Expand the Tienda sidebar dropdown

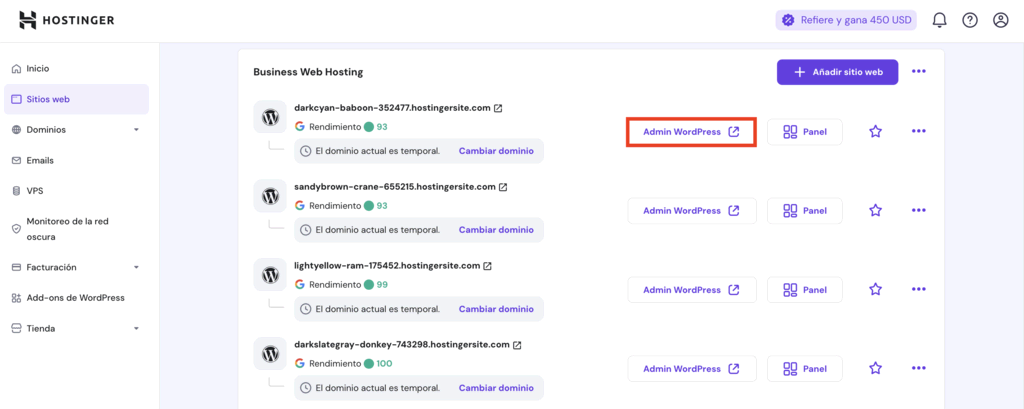136,329
